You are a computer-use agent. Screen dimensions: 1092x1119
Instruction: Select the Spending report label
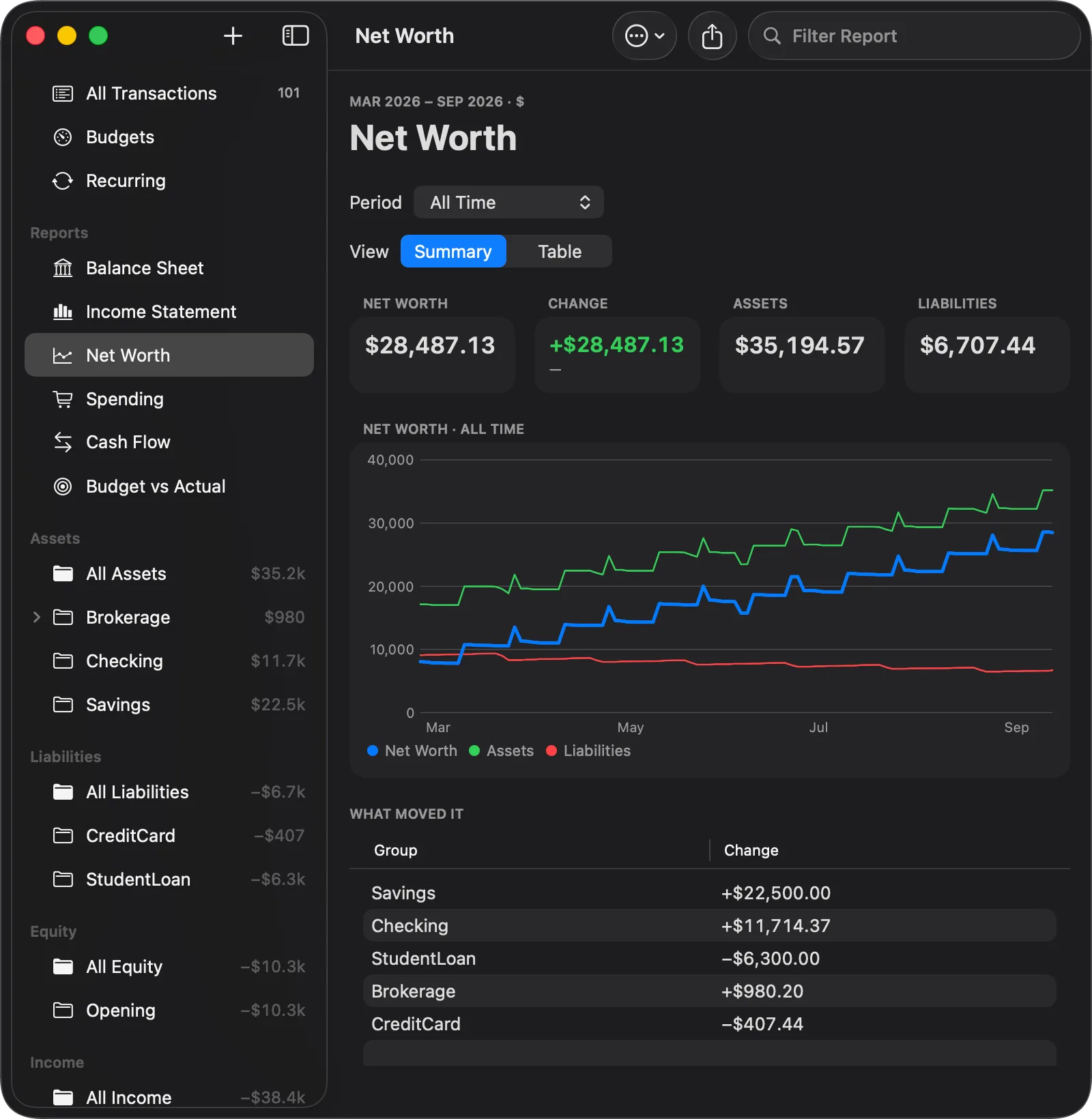[x=125, y=399]
